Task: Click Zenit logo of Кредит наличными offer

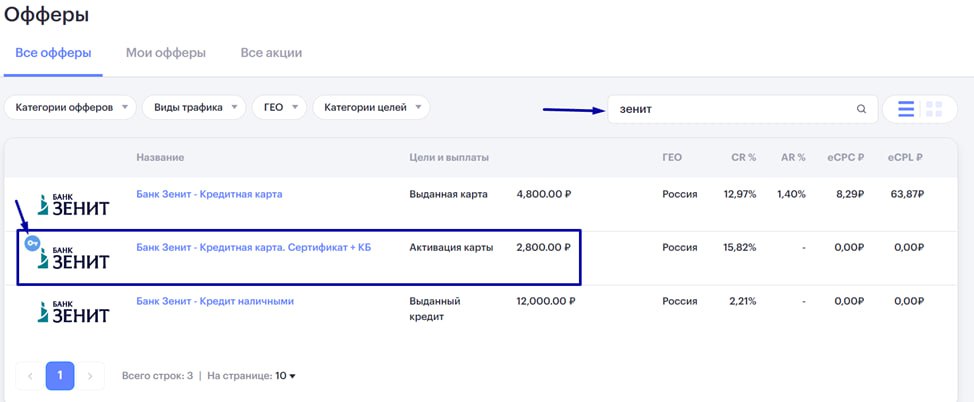Action: tap(73, 312)
